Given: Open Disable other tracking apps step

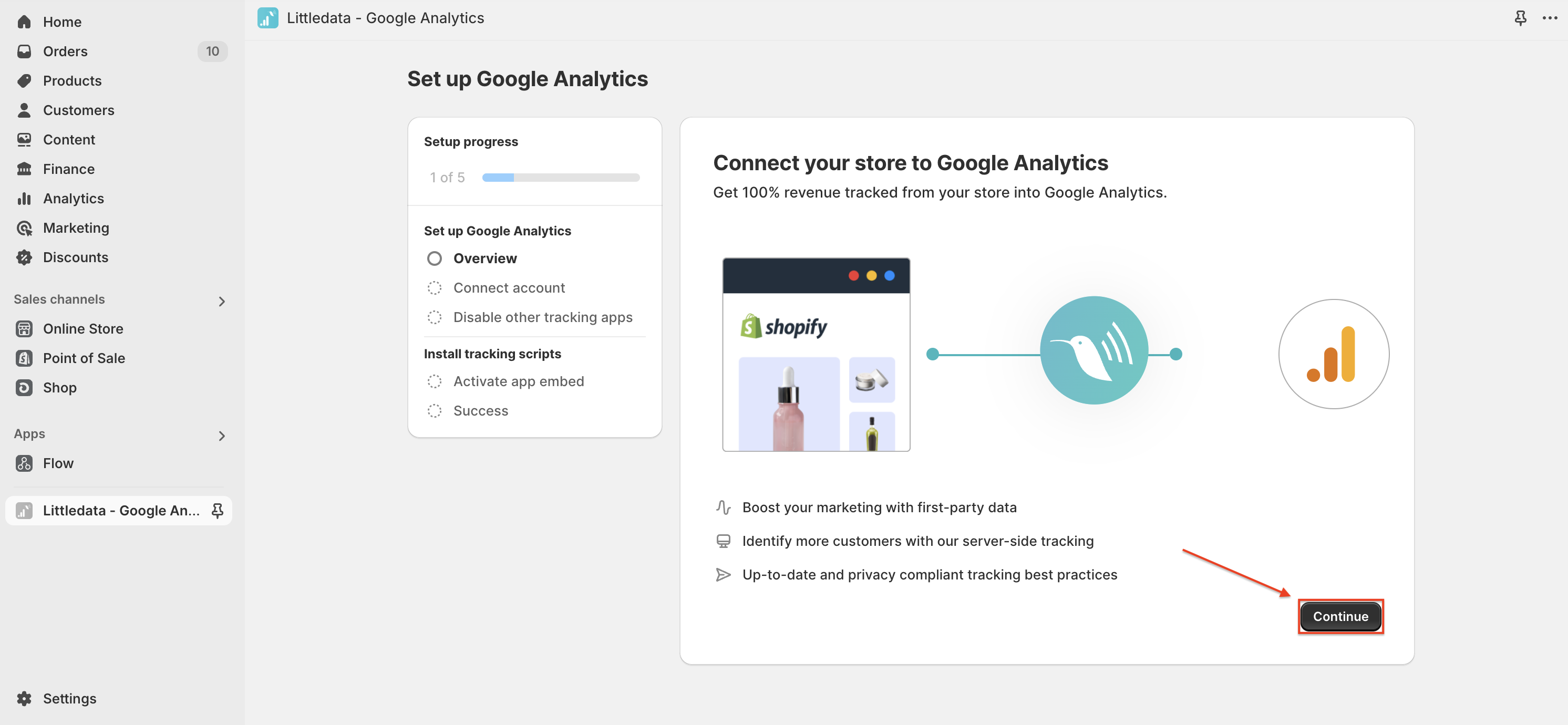Looking at the screenshot, I should point(542,317).
